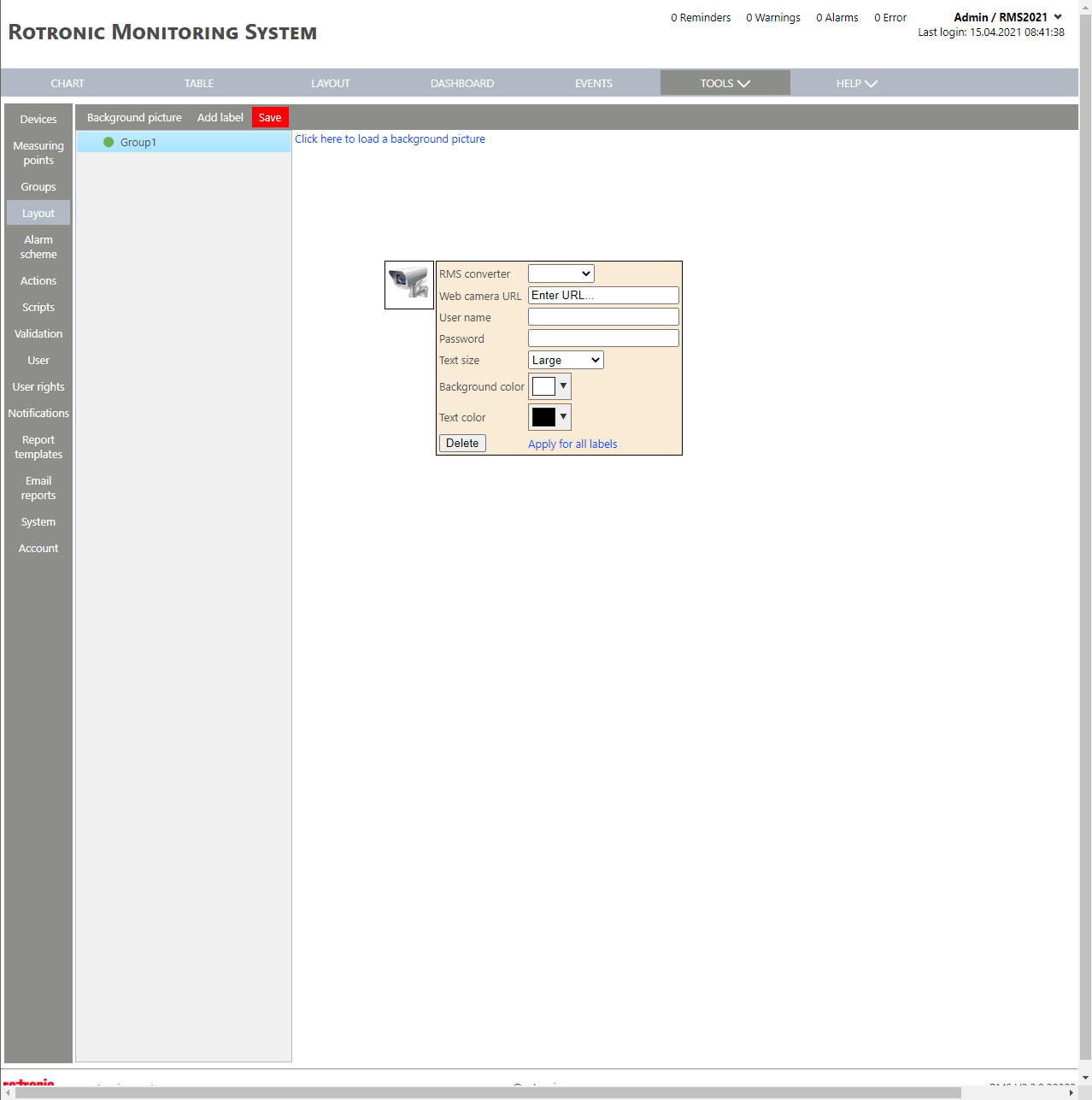Open Account in the sidebar
Viewport: 1092px width, 1100px height.
[38, 548]
